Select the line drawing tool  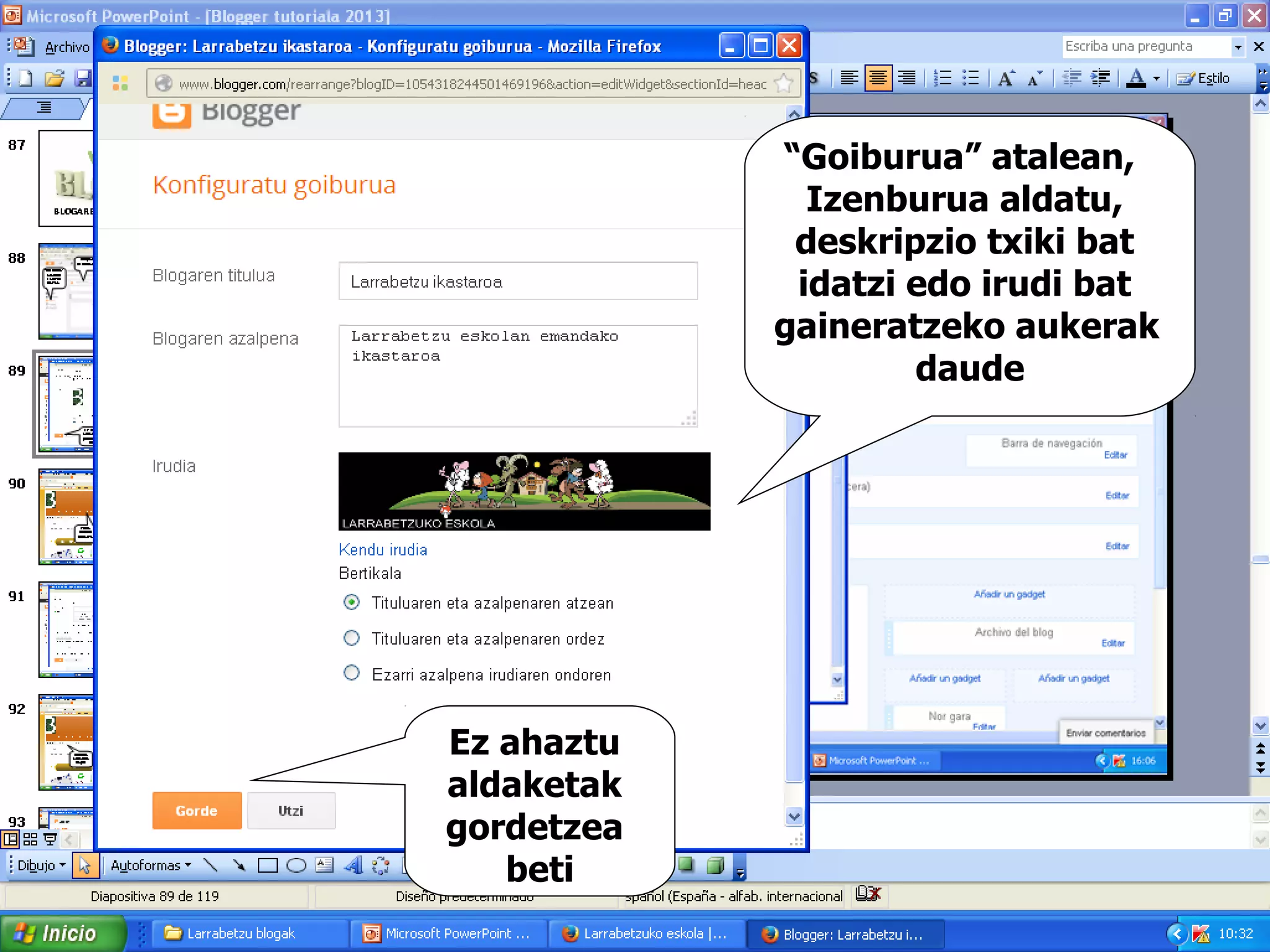[211, 865]
